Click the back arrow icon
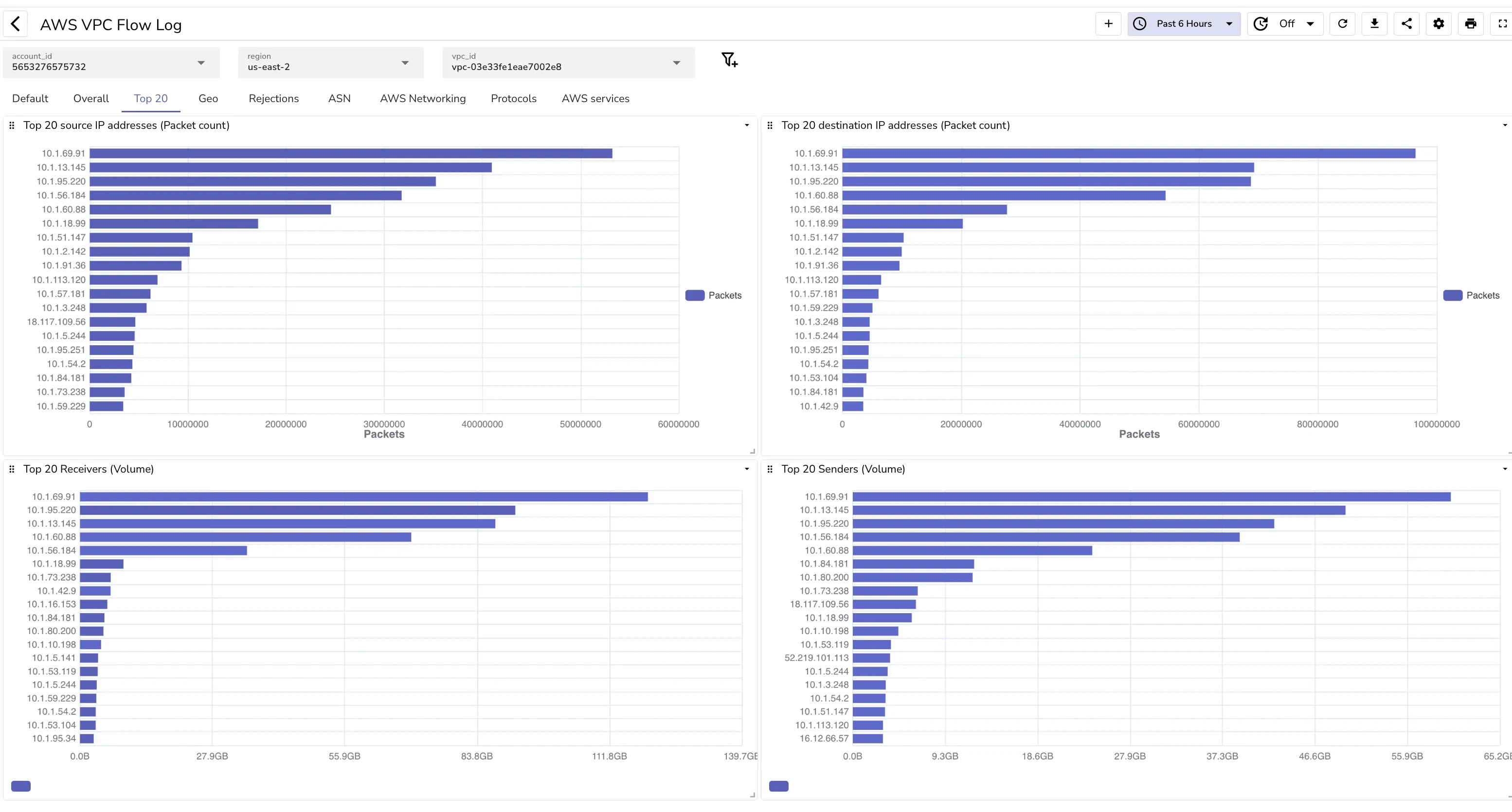Viewport: 1512px width, 812px height. coord(16,24)
